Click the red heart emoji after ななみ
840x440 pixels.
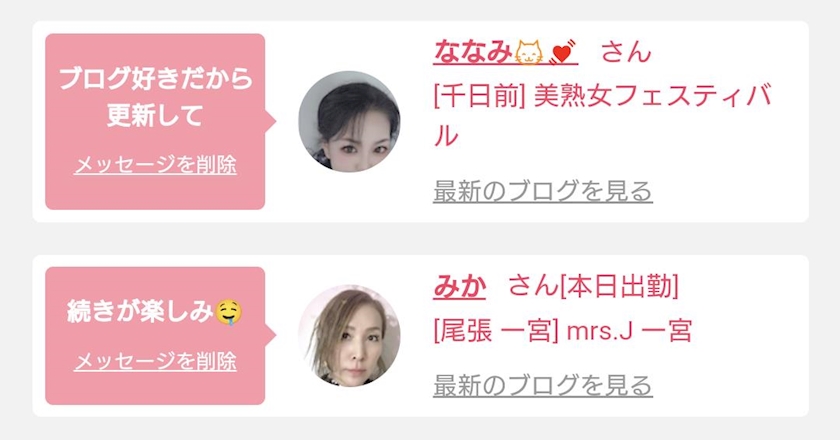(562, 52)
